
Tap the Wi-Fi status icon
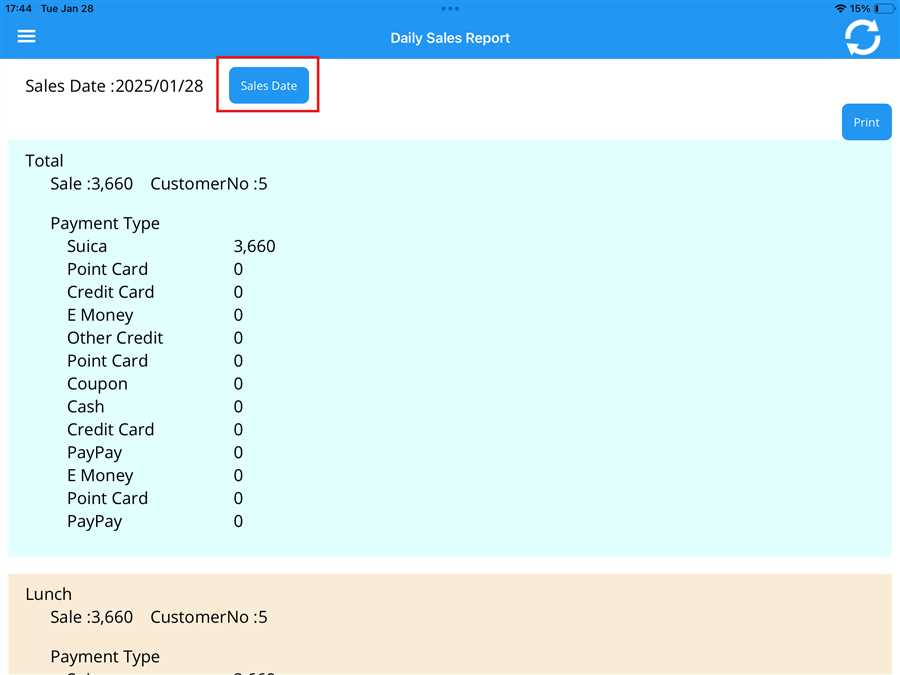[840, 8]
